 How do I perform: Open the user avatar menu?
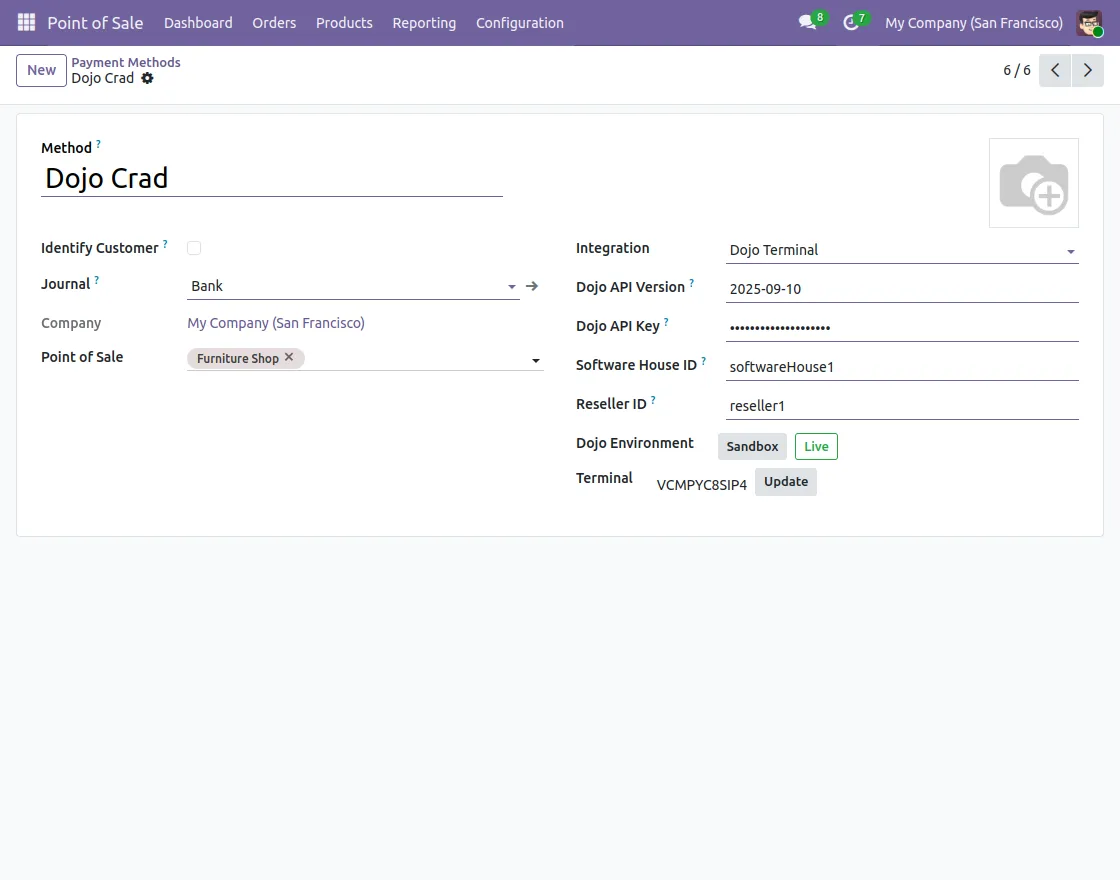(1089, 23)
